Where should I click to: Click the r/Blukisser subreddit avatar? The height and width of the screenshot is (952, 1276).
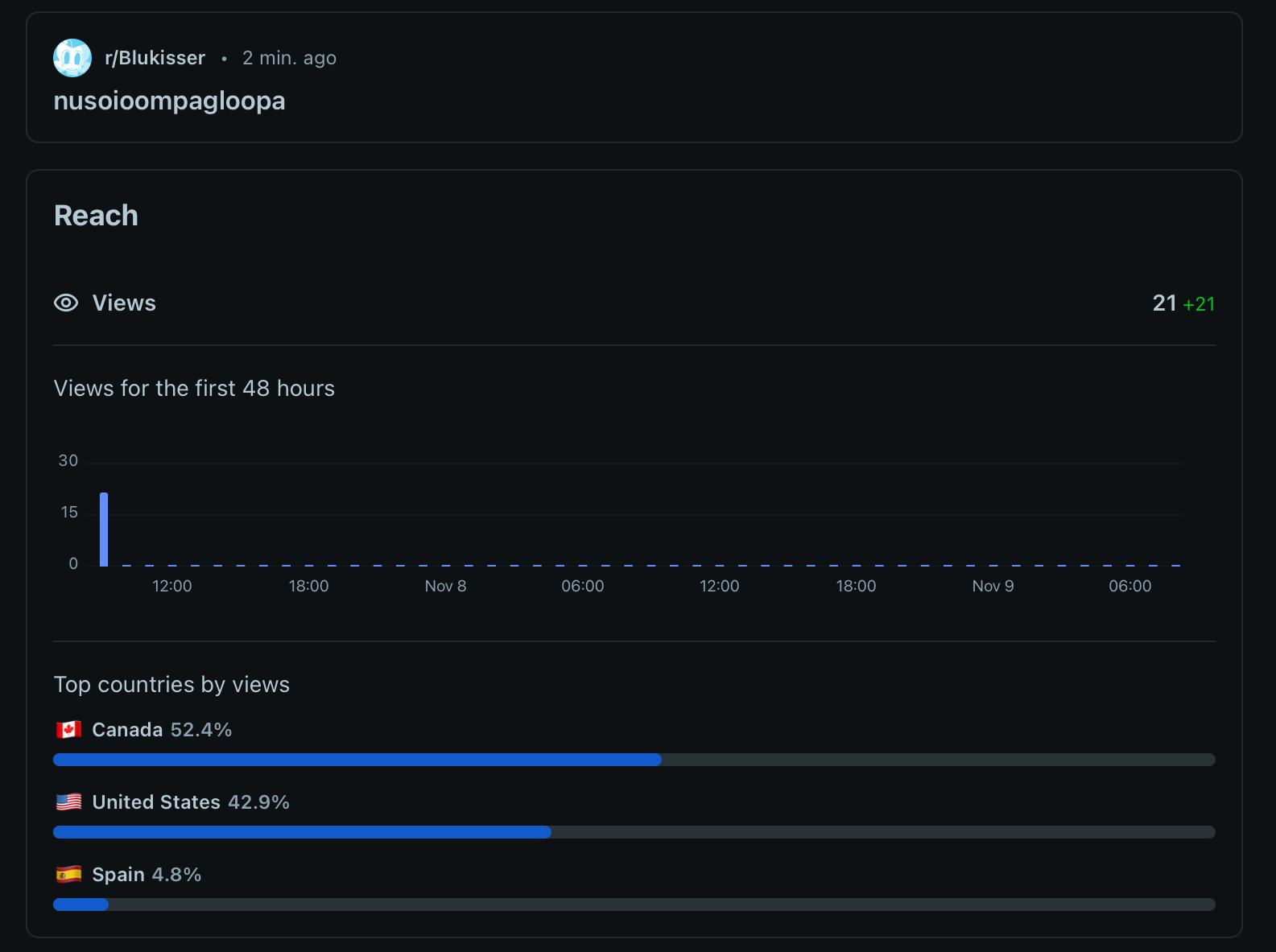(72, 58)
